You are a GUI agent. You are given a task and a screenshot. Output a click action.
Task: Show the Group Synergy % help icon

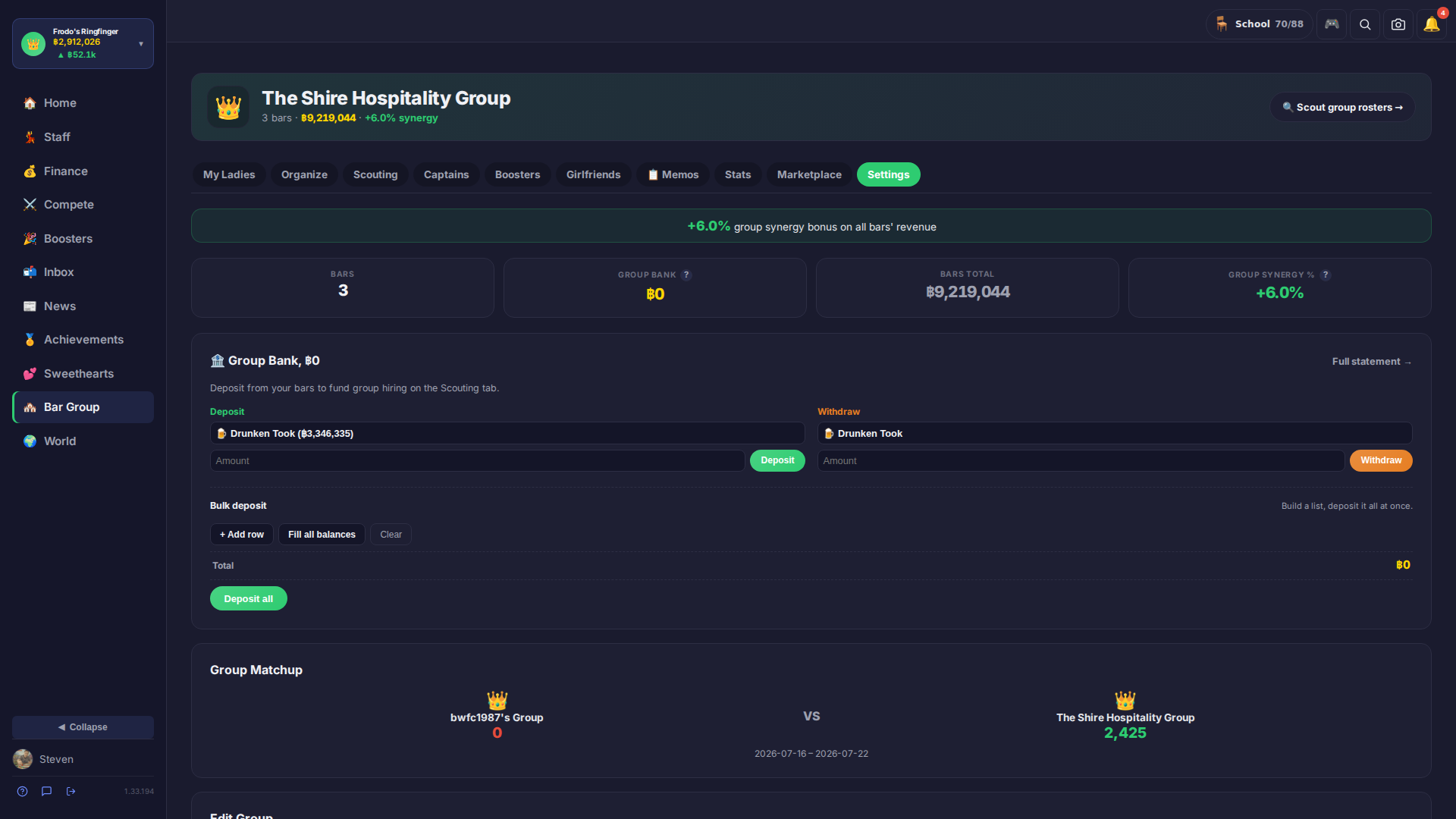[1326, 275]
